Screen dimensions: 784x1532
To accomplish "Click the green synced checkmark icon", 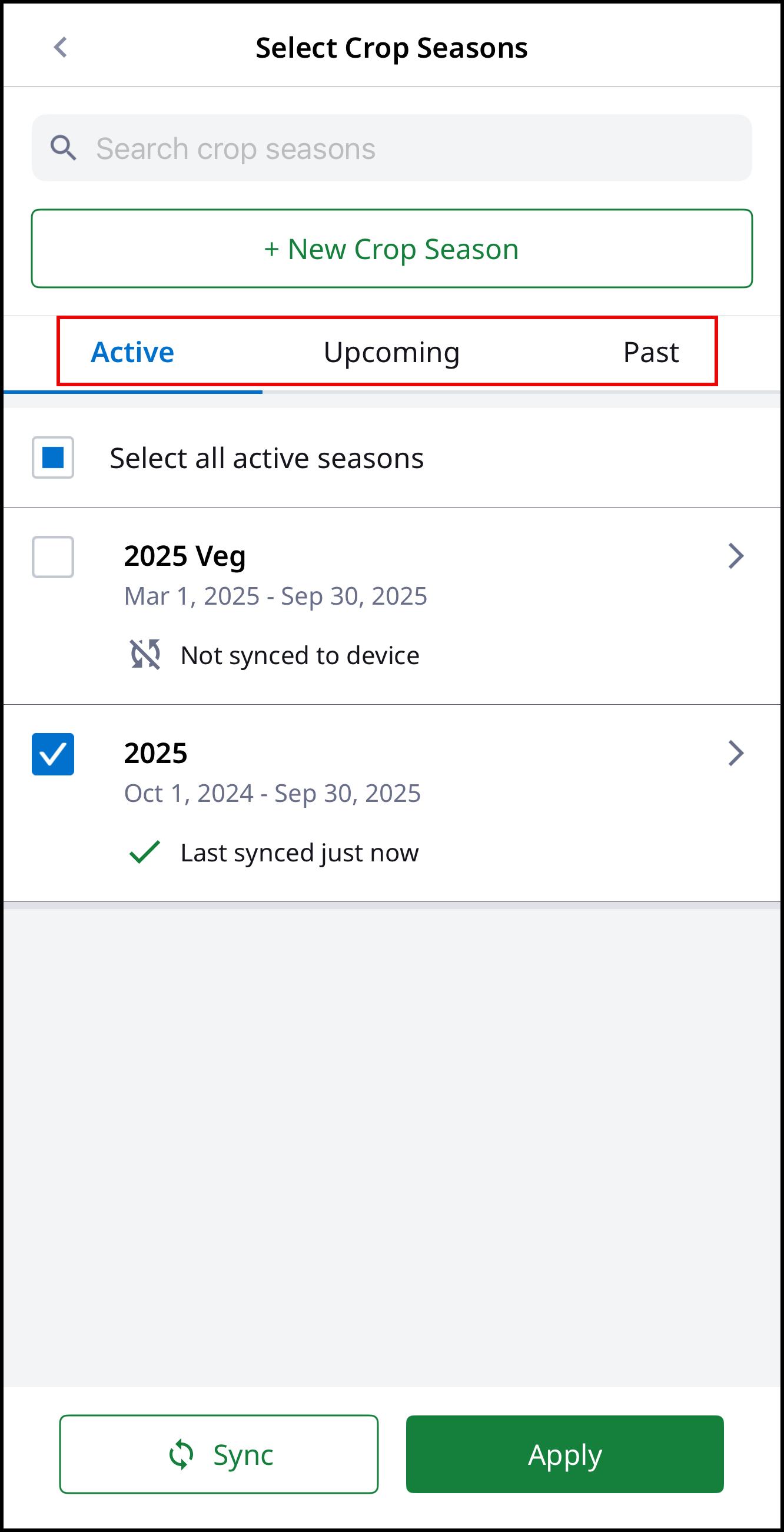I will coord(144,851).
